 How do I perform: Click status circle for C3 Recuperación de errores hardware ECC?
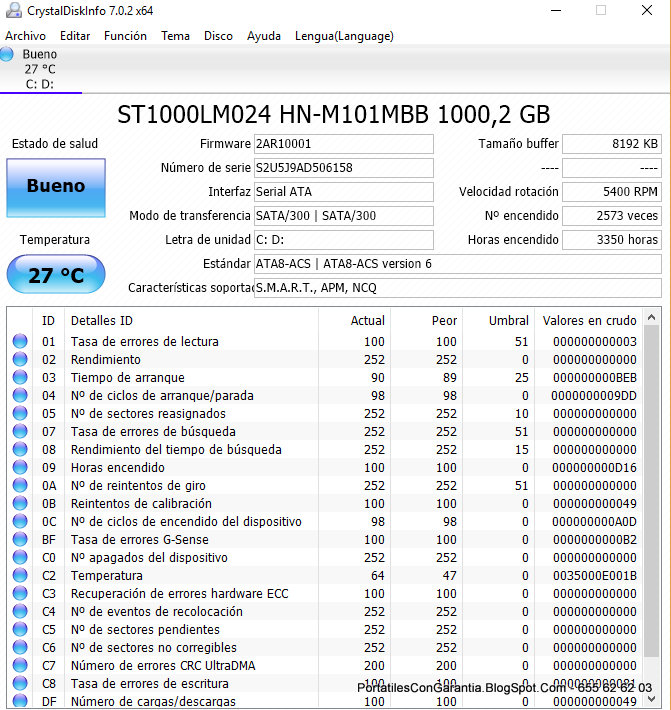coord(20,593)
